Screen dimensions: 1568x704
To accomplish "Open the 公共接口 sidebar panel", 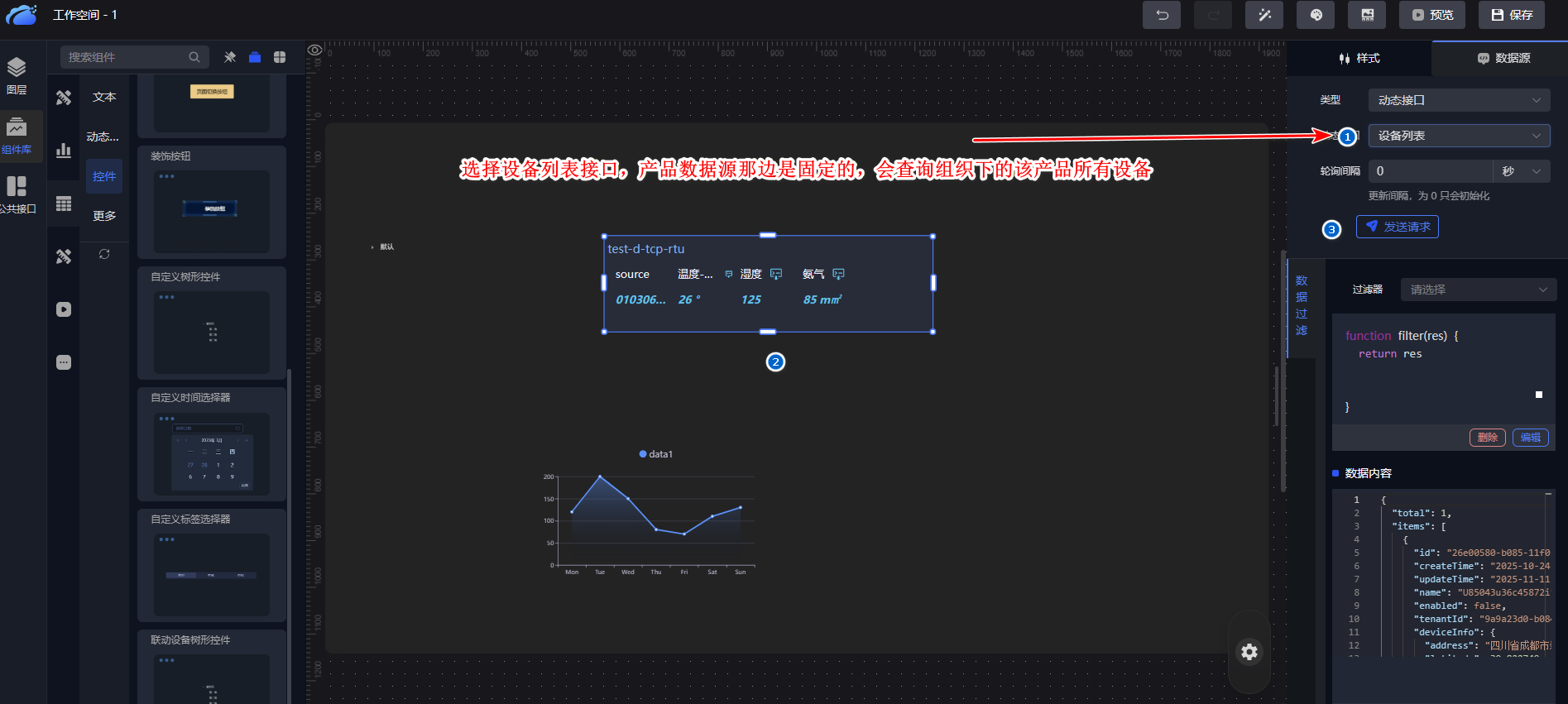I will (x=17, y=195).
